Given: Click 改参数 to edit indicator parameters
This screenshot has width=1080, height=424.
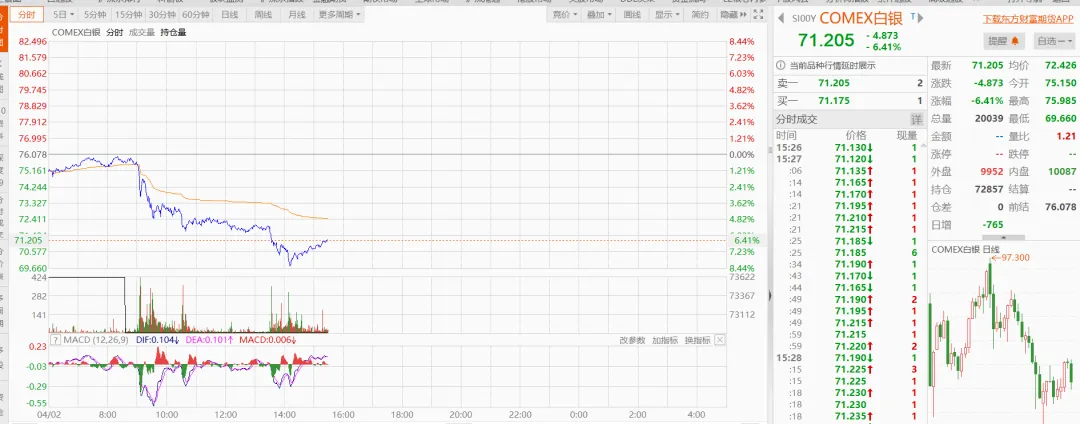Looking at the screenshot, I should pos(632,340).
